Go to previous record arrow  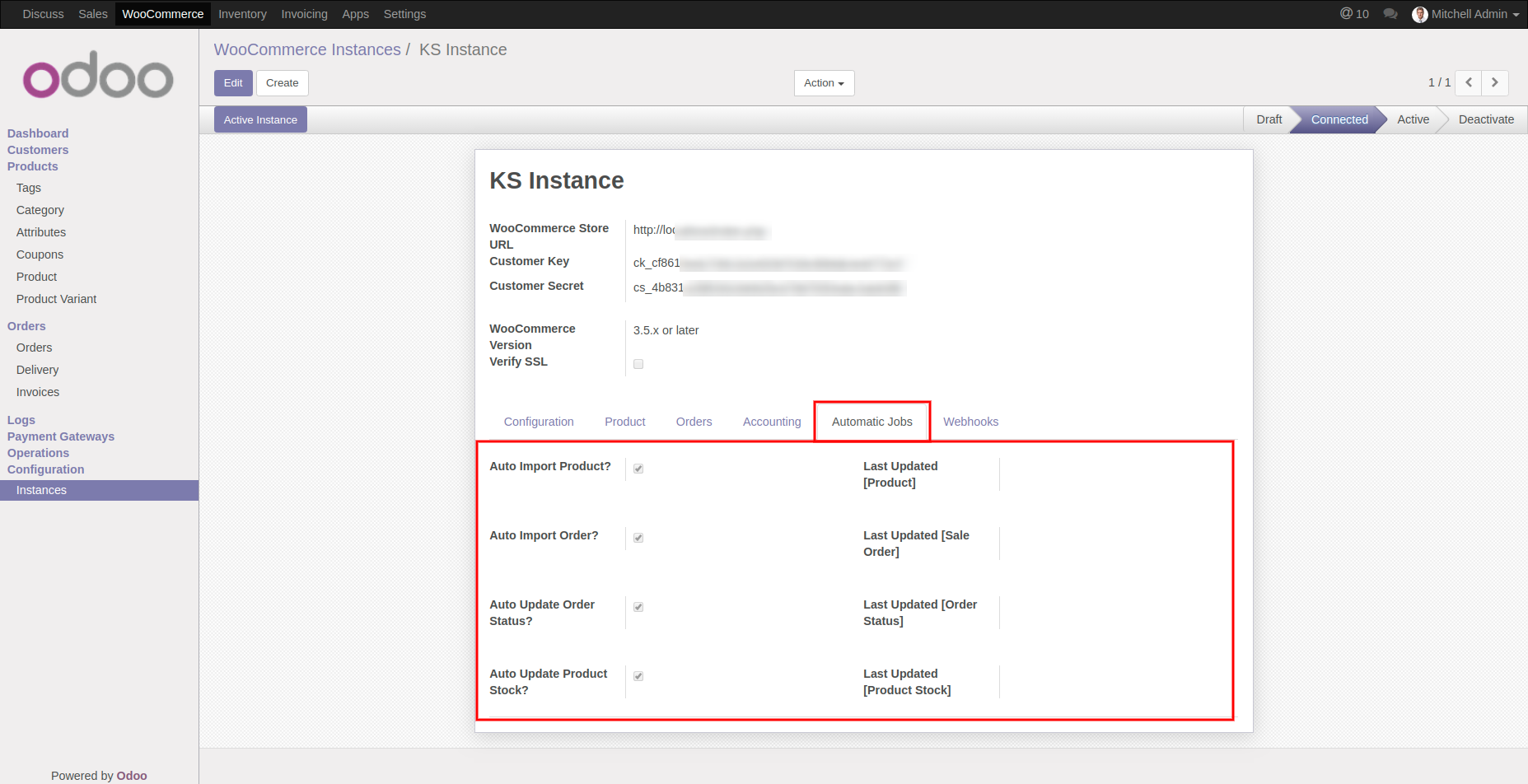tap(1469, 82)
